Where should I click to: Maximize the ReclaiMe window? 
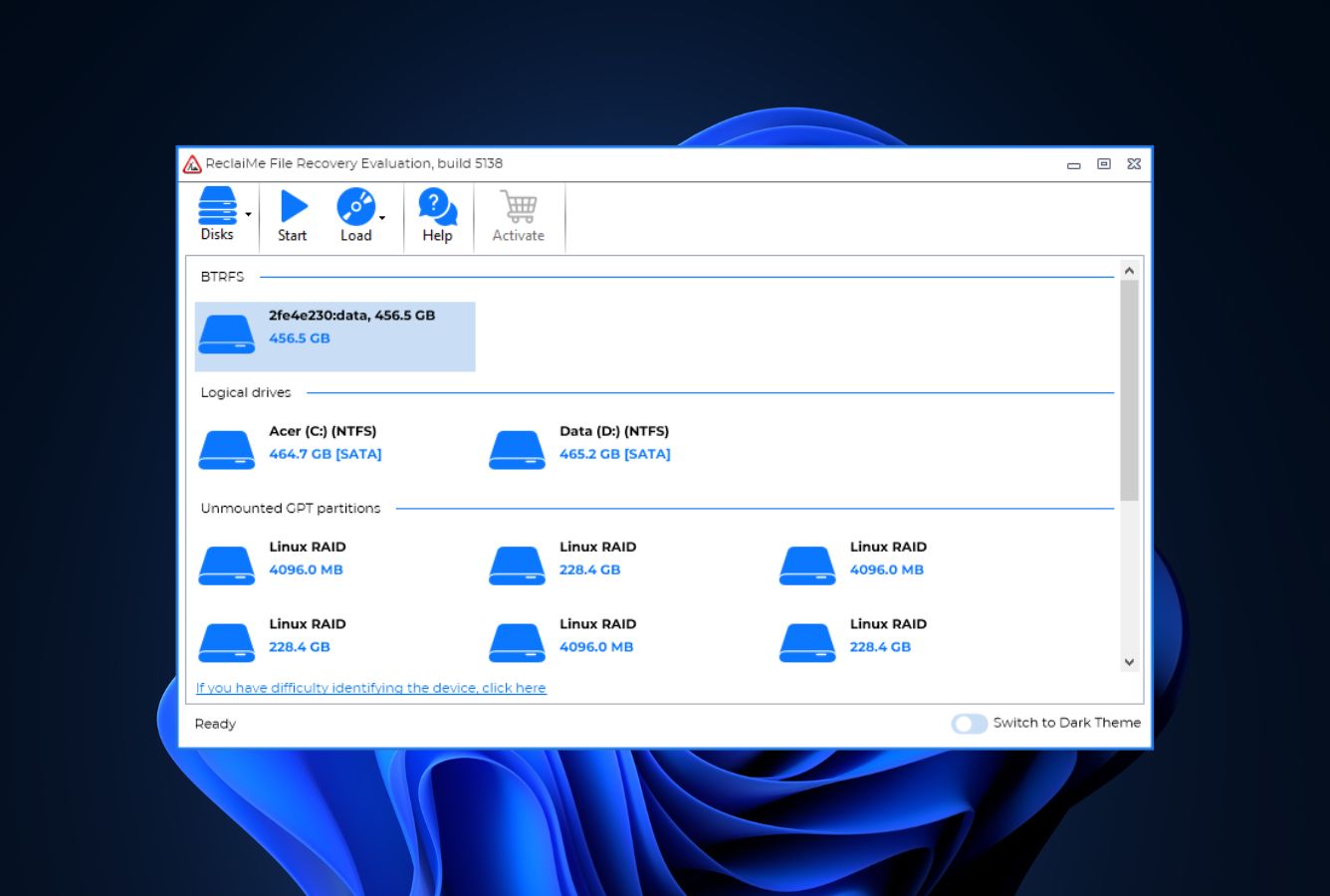coord(1104,164)
